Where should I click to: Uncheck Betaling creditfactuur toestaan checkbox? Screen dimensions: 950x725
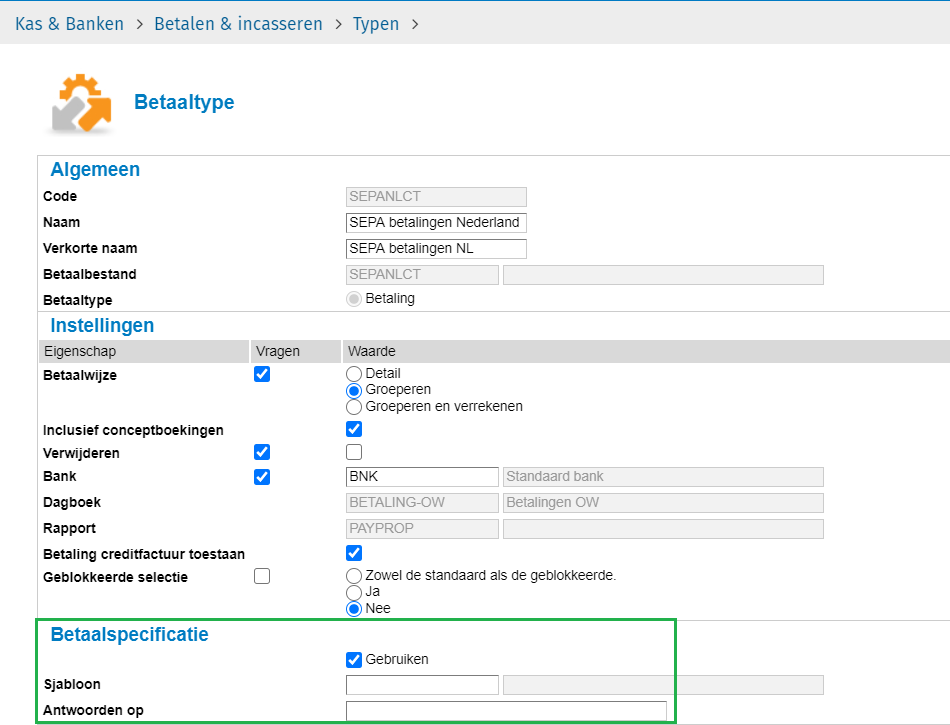point(354,553)
